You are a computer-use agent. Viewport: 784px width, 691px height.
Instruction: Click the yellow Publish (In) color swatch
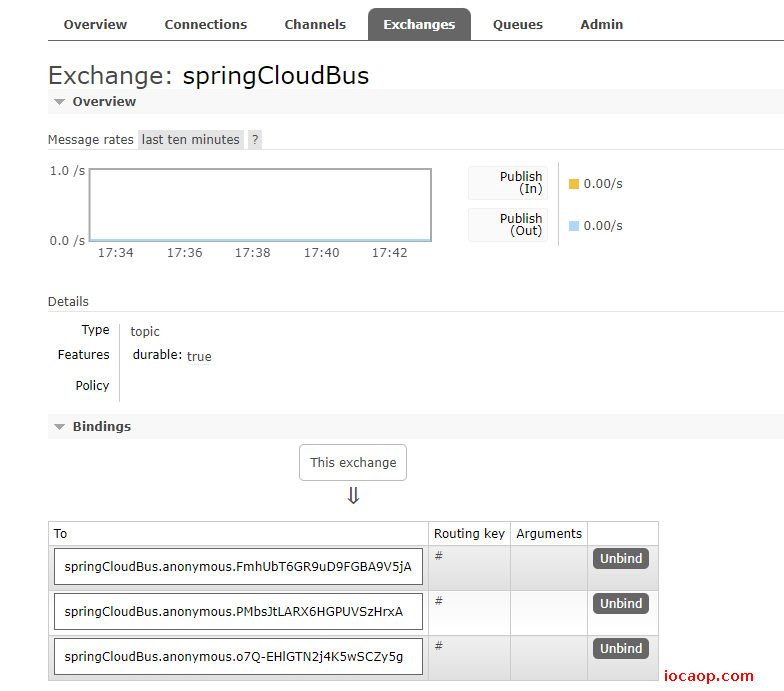pos(574,184)
